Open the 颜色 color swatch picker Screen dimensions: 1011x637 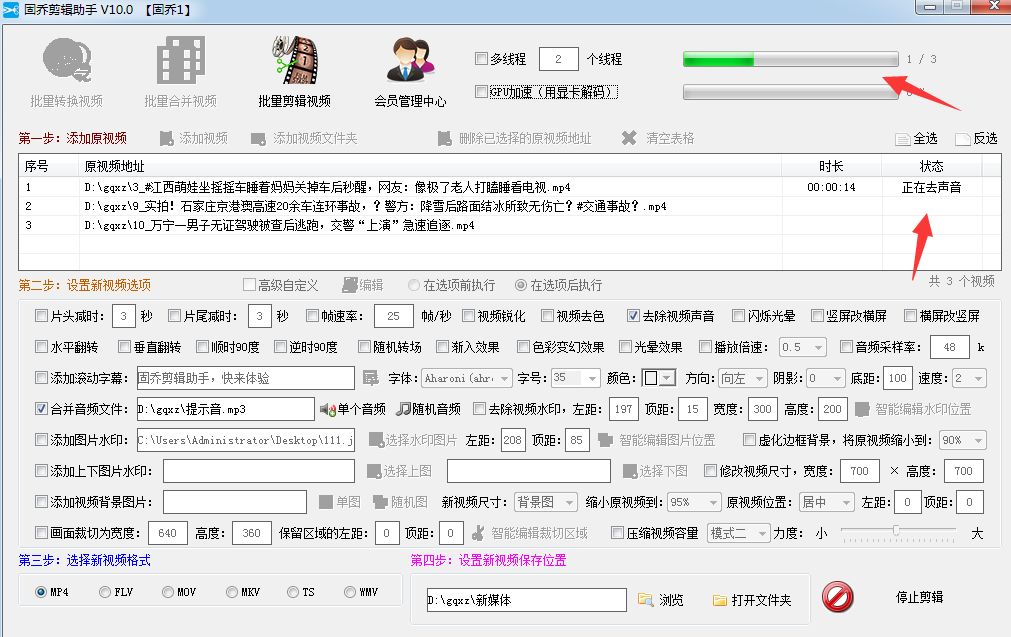click(x=659, y=378)
